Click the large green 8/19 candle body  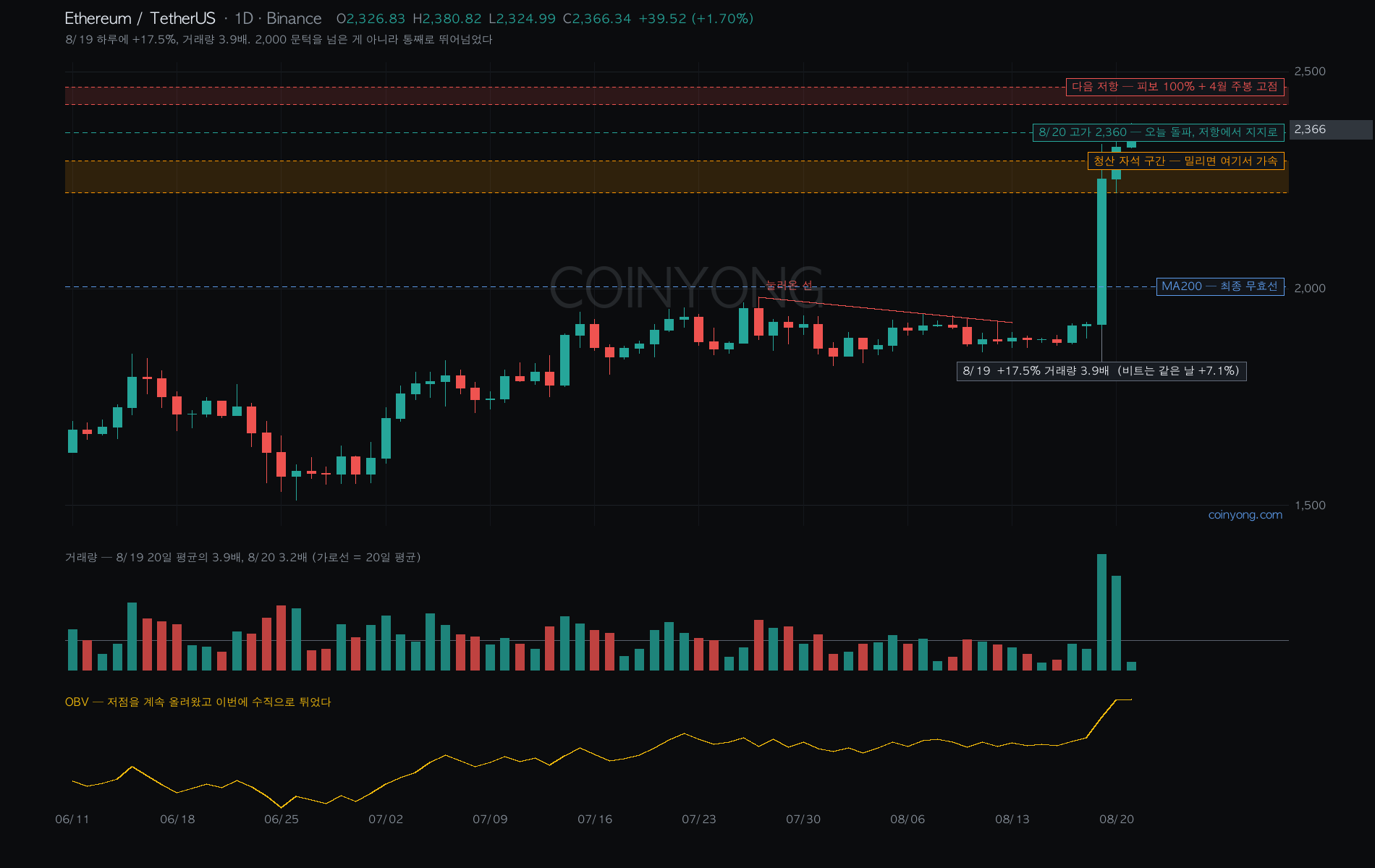tap(1101, 252)
